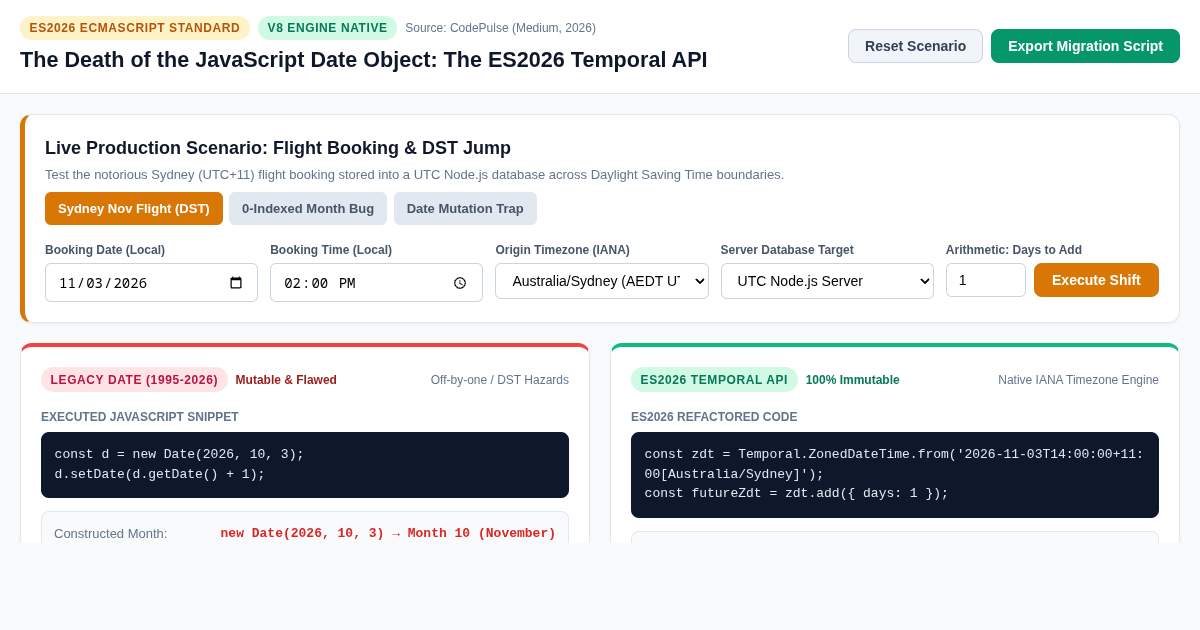
Task: Open the Server Database Target dropdown
Action: (x=827, y=281)
